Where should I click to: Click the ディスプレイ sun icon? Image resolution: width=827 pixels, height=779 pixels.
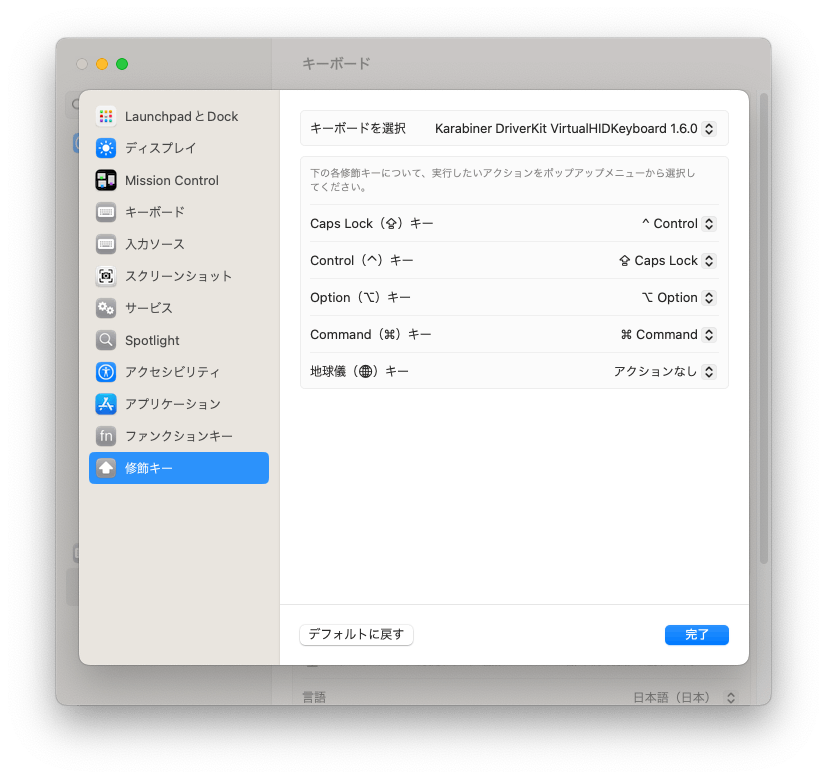106,148
